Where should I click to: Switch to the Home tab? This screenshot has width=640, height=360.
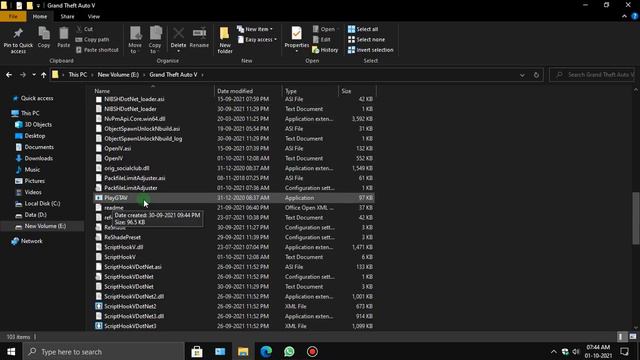click(x=40, y=17)
